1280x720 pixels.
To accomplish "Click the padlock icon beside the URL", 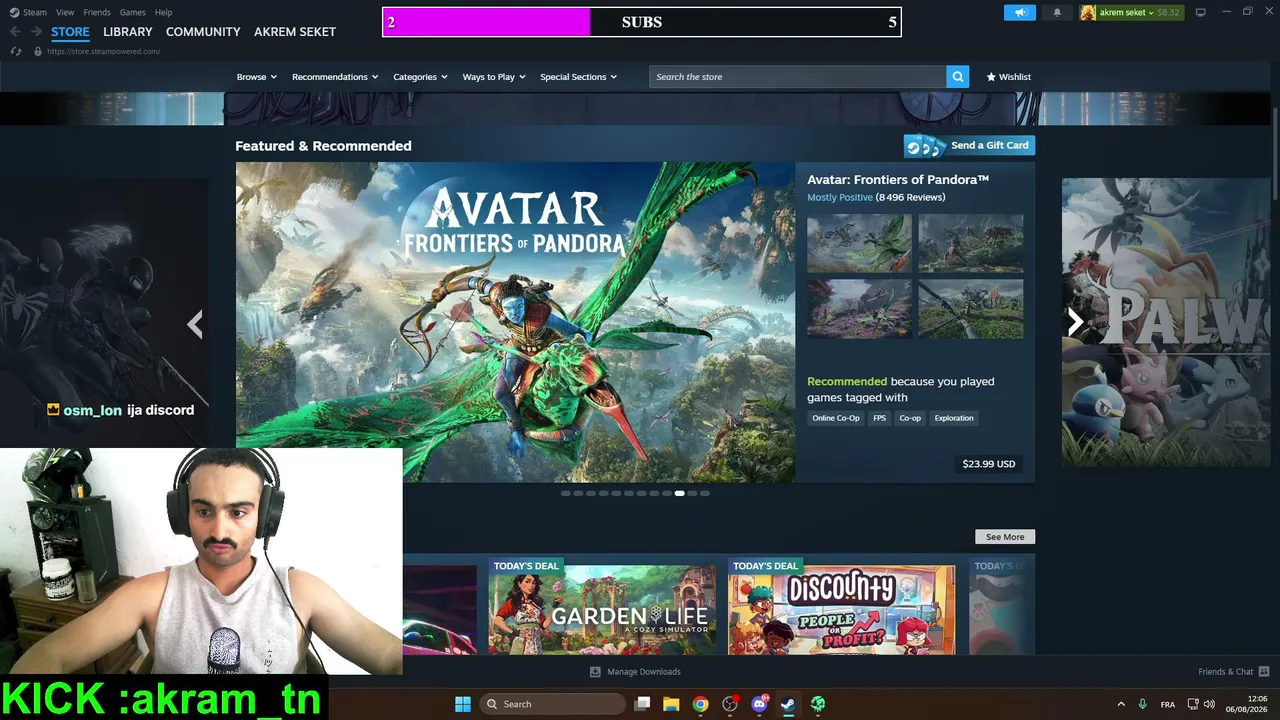I will tap(38, 51).
